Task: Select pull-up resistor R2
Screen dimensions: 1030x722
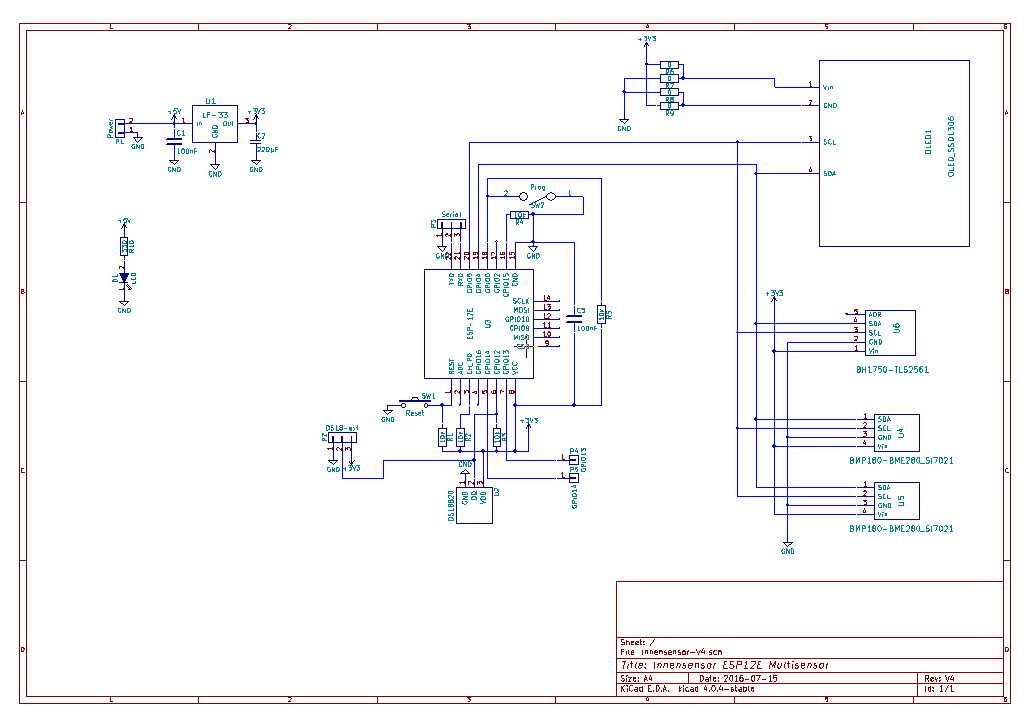Action: 460,437
